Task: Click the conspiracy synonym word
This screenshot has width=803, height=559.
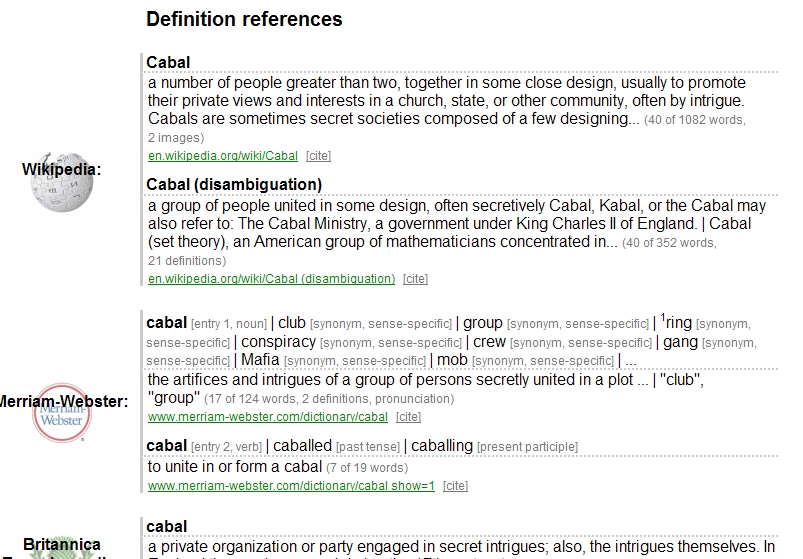Action: click(x=278, y=342)
